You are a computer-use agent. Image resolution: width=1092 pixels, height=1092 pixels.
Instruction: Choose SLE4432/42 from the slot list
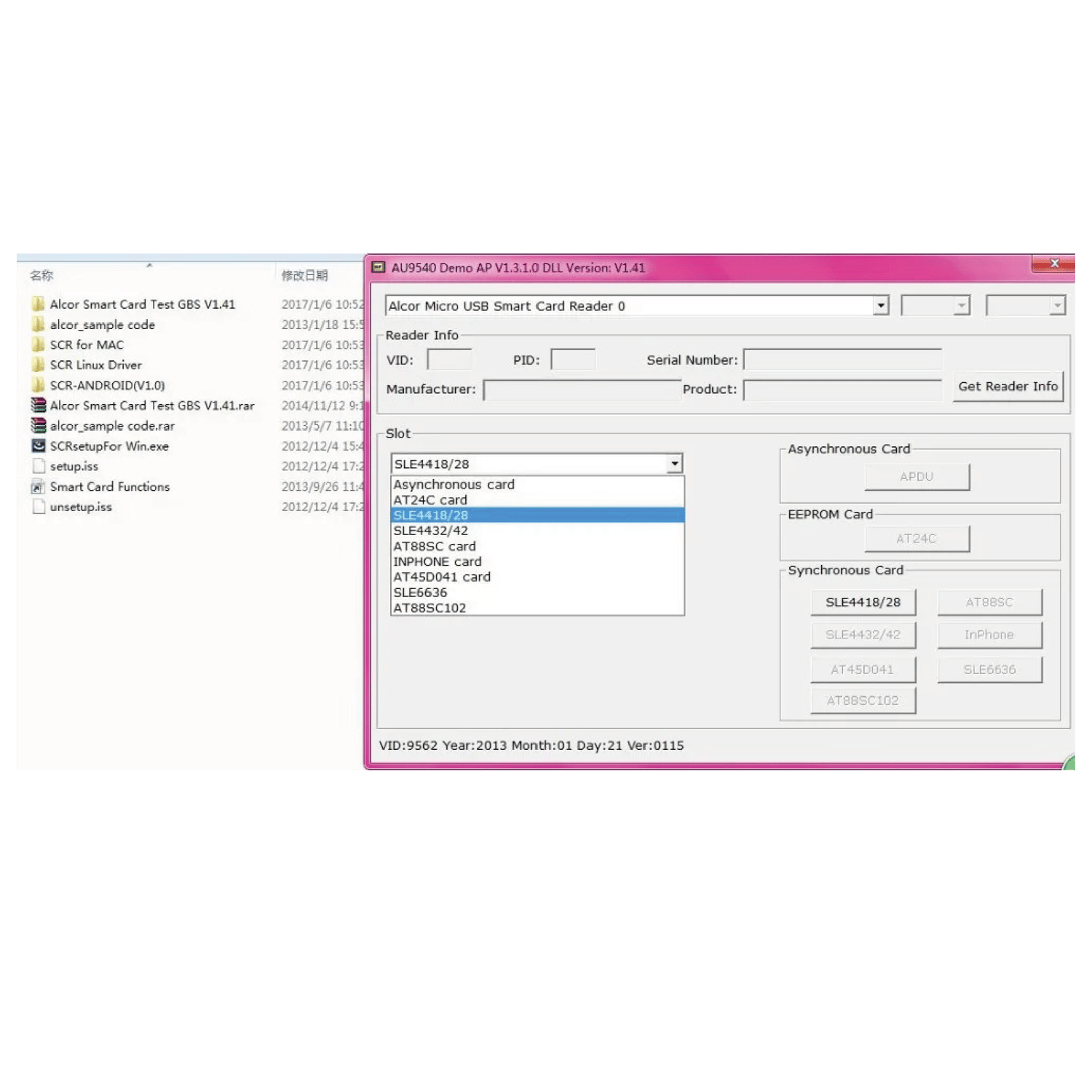537,531
